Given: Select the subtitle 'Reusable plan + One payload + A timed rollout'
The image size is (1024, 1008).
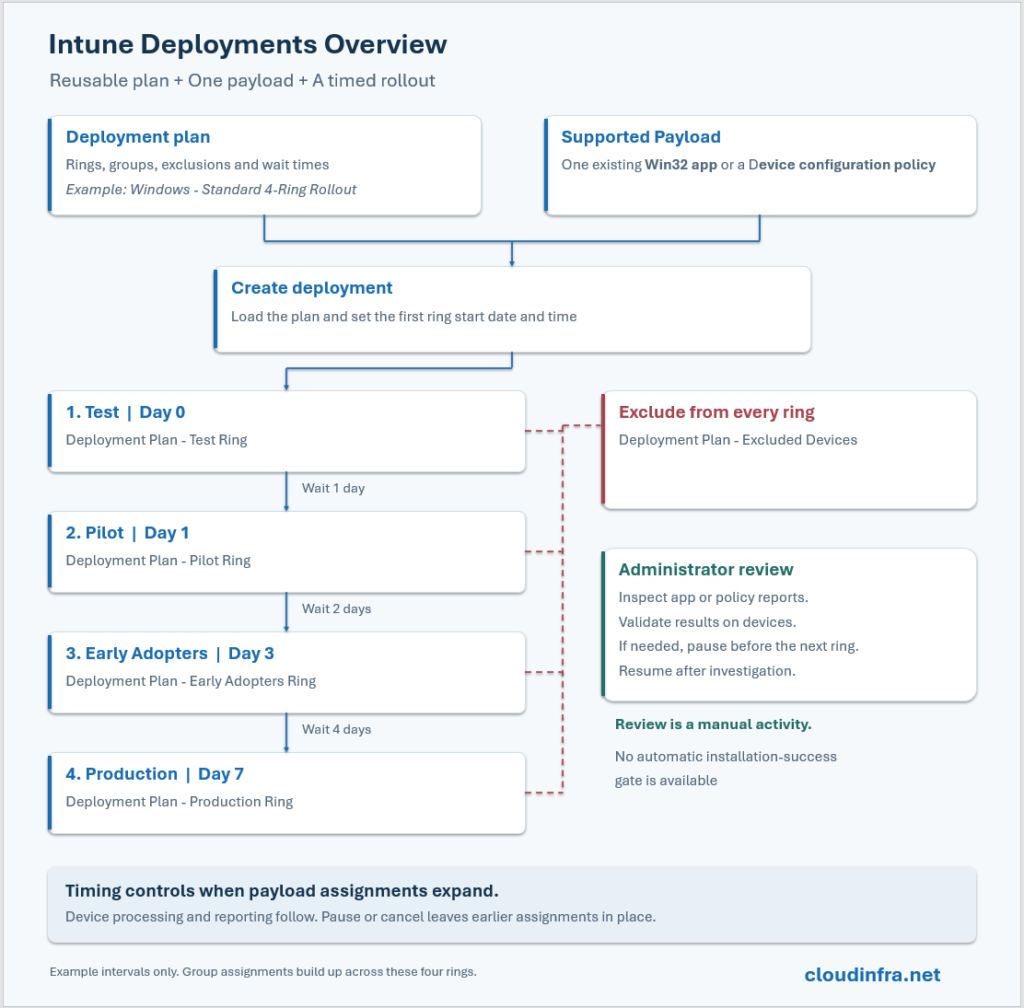Looking at the screenshot, I should 242,80.
